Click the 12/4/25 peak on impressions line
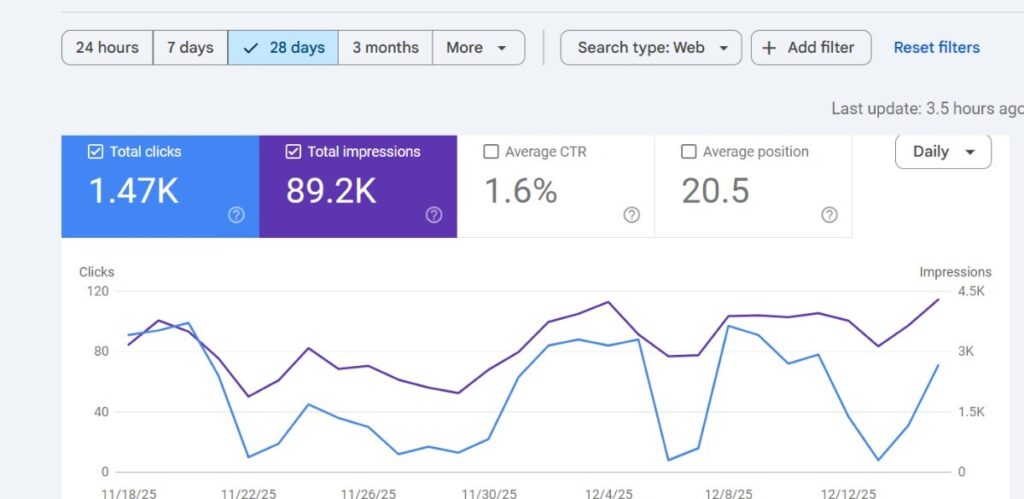The width and height of the screenshot is (1024, 499). [x=608, y=302]
